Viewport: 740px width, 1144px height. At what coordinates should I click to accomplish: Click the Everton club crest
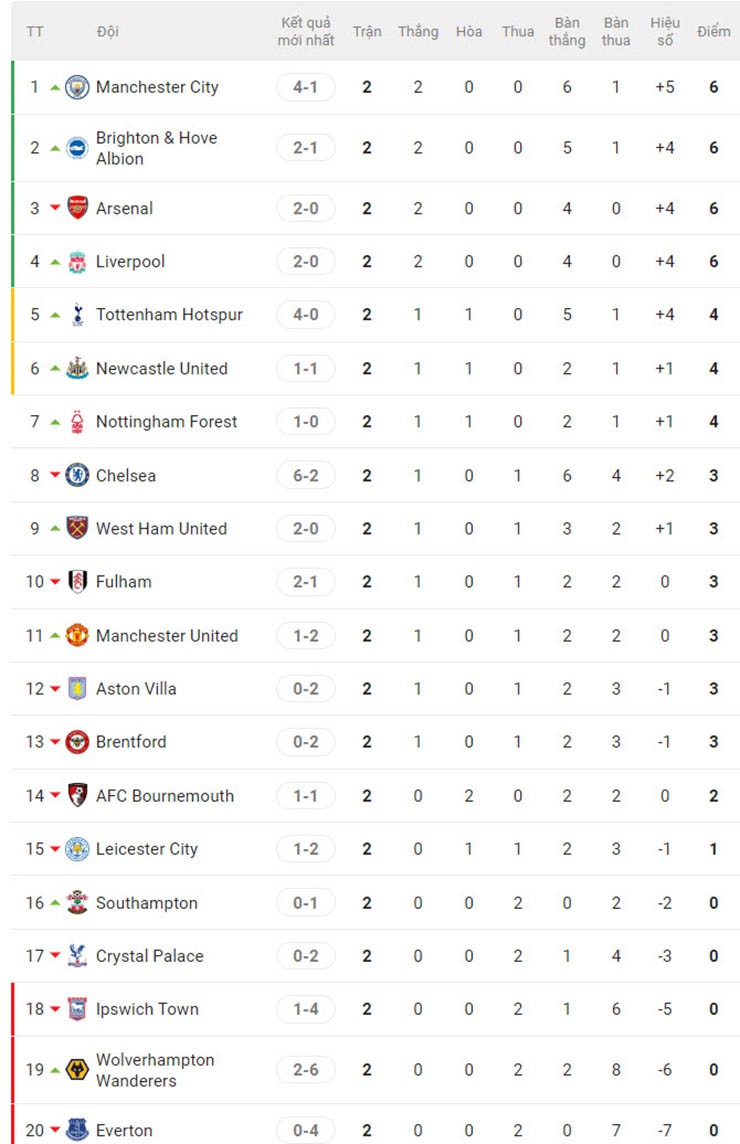[x=77, y=1130]
